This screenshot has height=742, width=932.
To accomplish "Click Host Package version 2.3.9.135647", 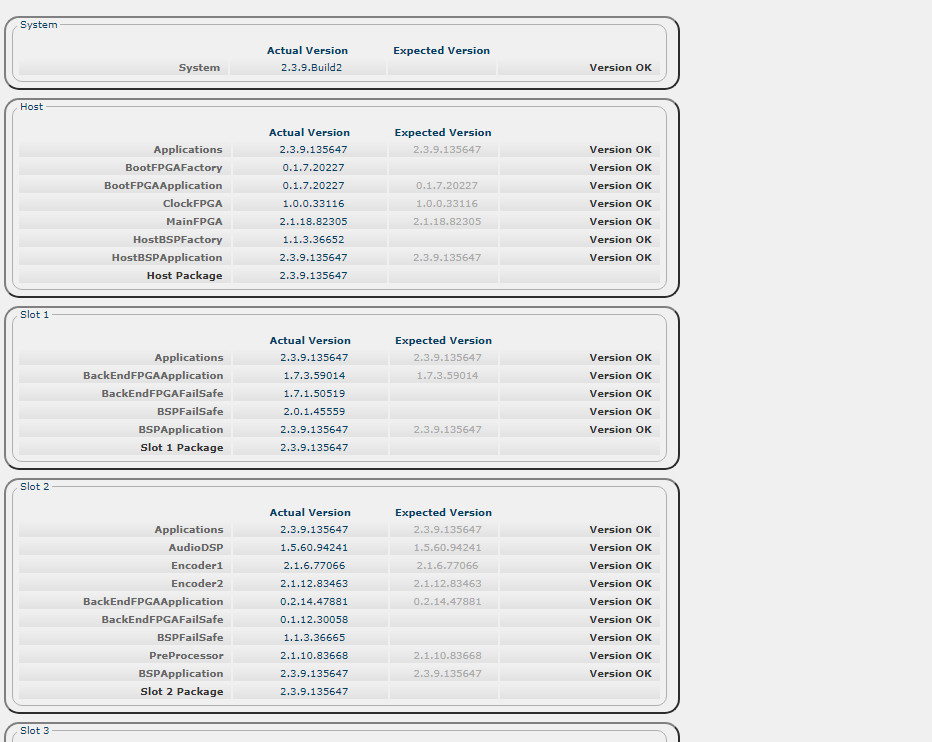I will 313,275.
